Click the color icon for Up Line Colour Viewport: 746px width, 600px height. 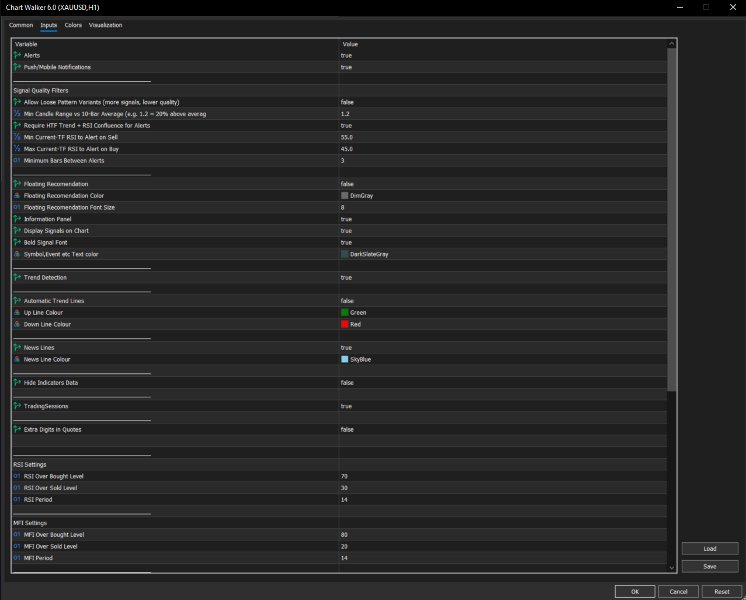click(17, 312)
